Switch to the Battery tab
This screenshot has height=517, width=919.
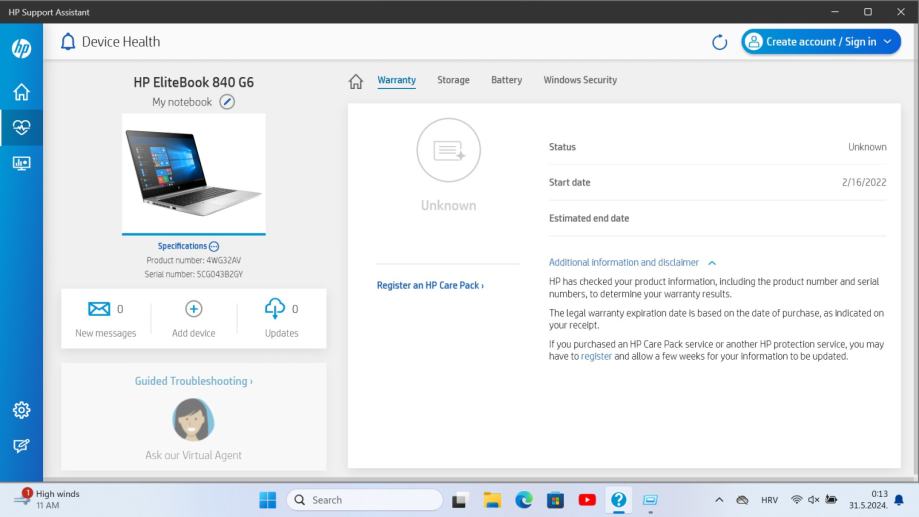click(506, 81)
